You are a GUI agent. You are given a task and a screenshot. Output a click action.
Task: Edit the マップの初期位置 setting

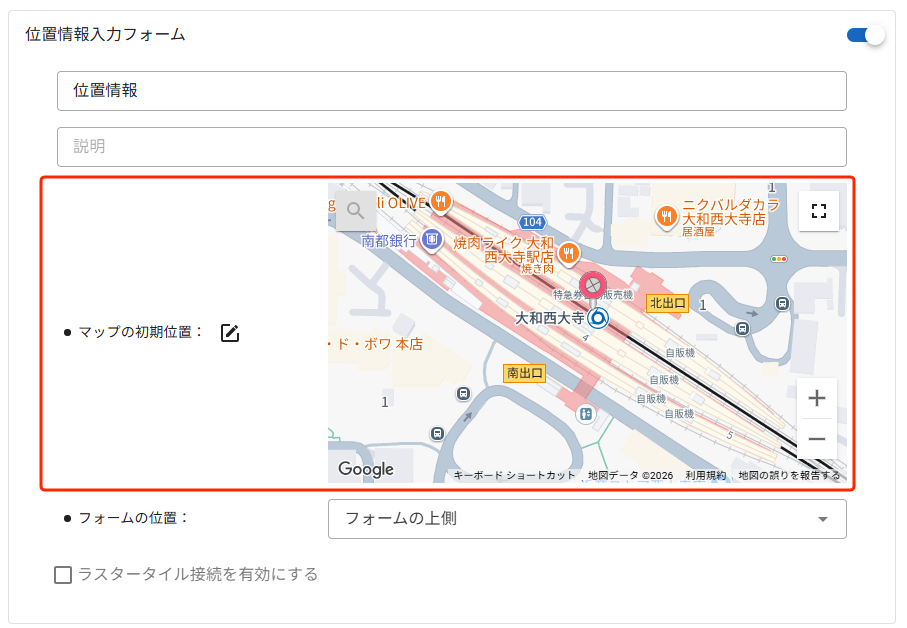tap(230, 333)
